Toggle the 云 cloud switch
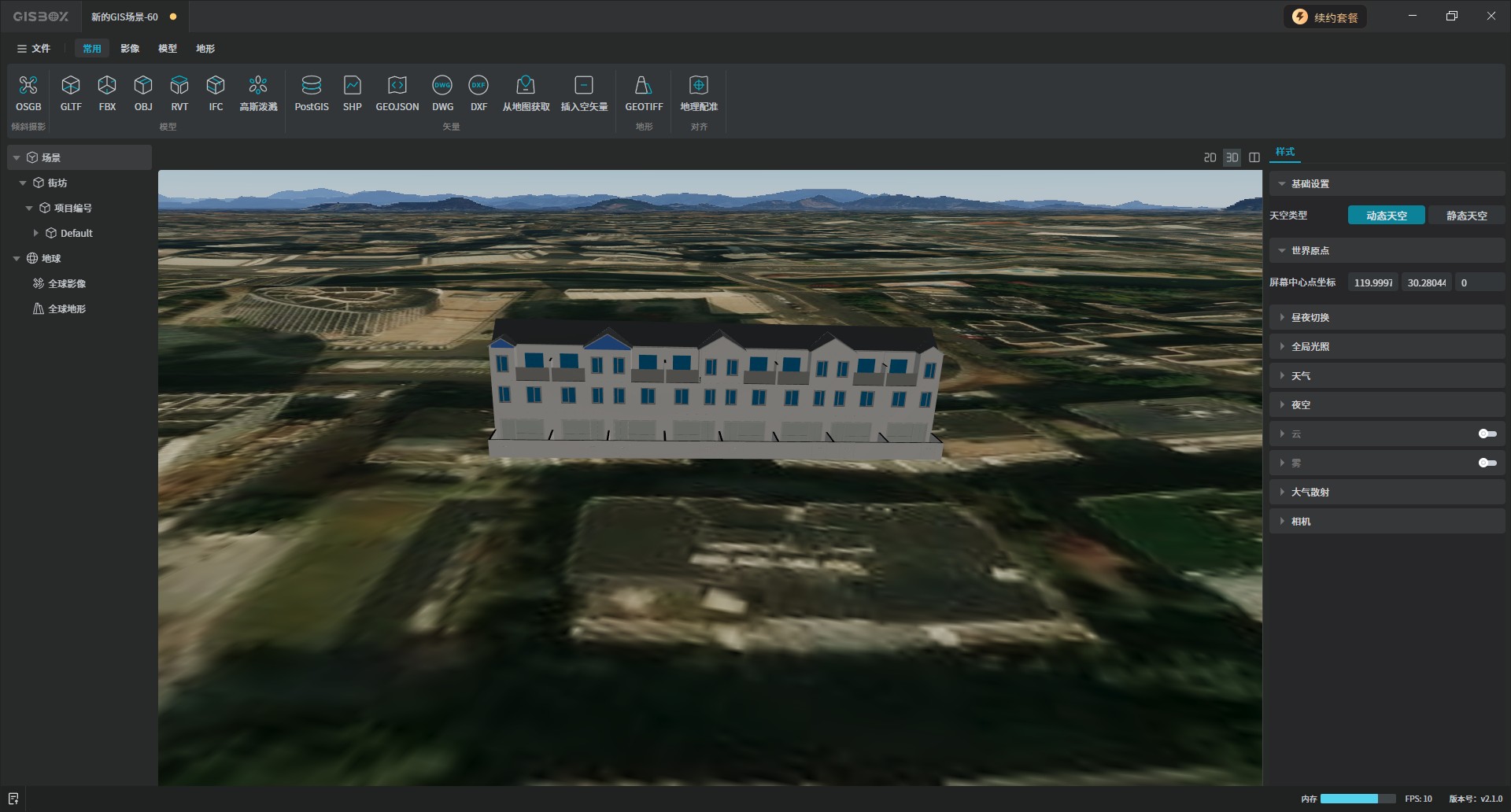 [1487, 434]
